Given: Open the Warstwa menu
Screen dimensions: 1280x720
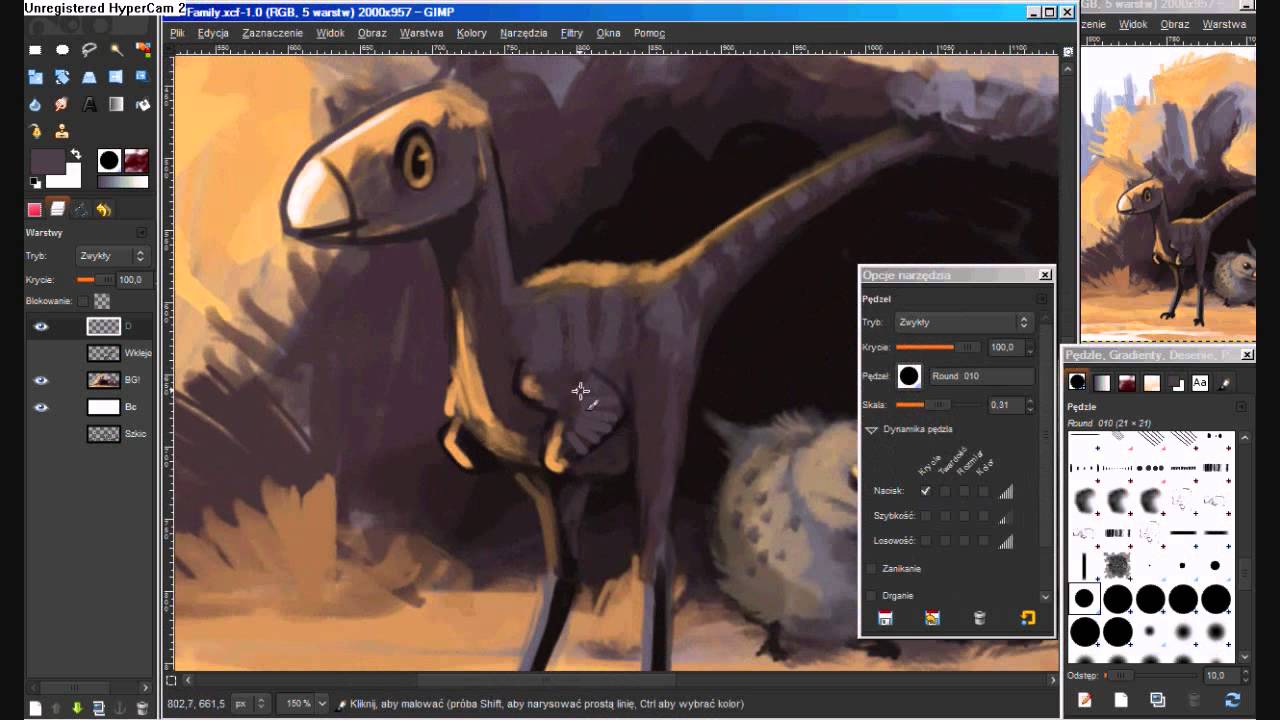Looking at the screenshot, I should click(x=421, y=33).
